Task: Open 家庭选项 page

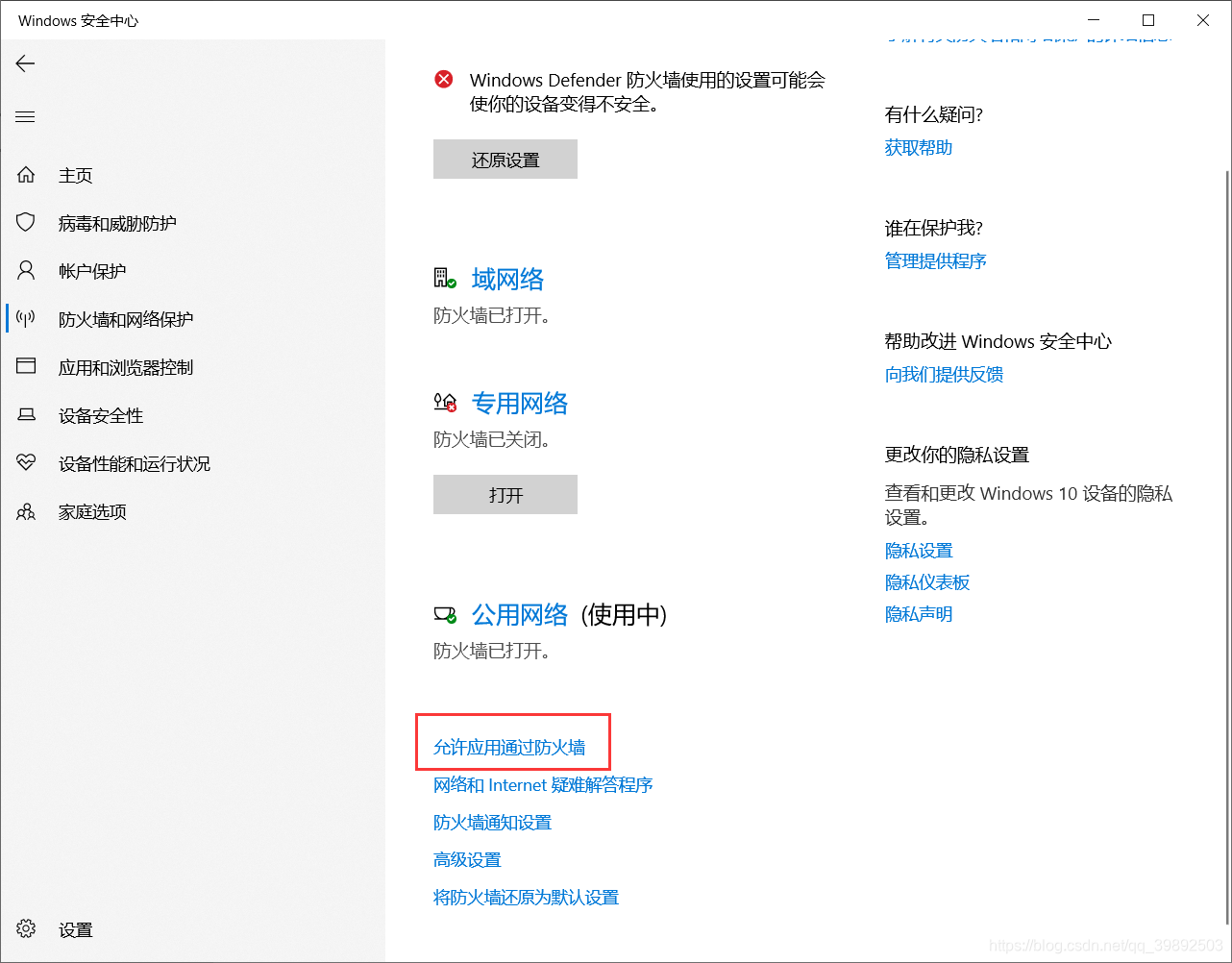Action: [92, 512]
